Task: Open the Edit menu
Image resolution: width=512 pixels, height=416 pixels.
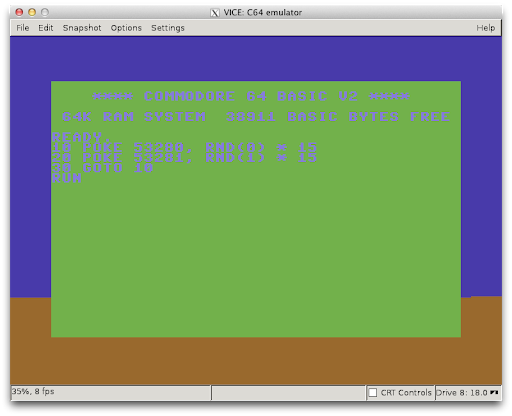Action: [46, 28]
